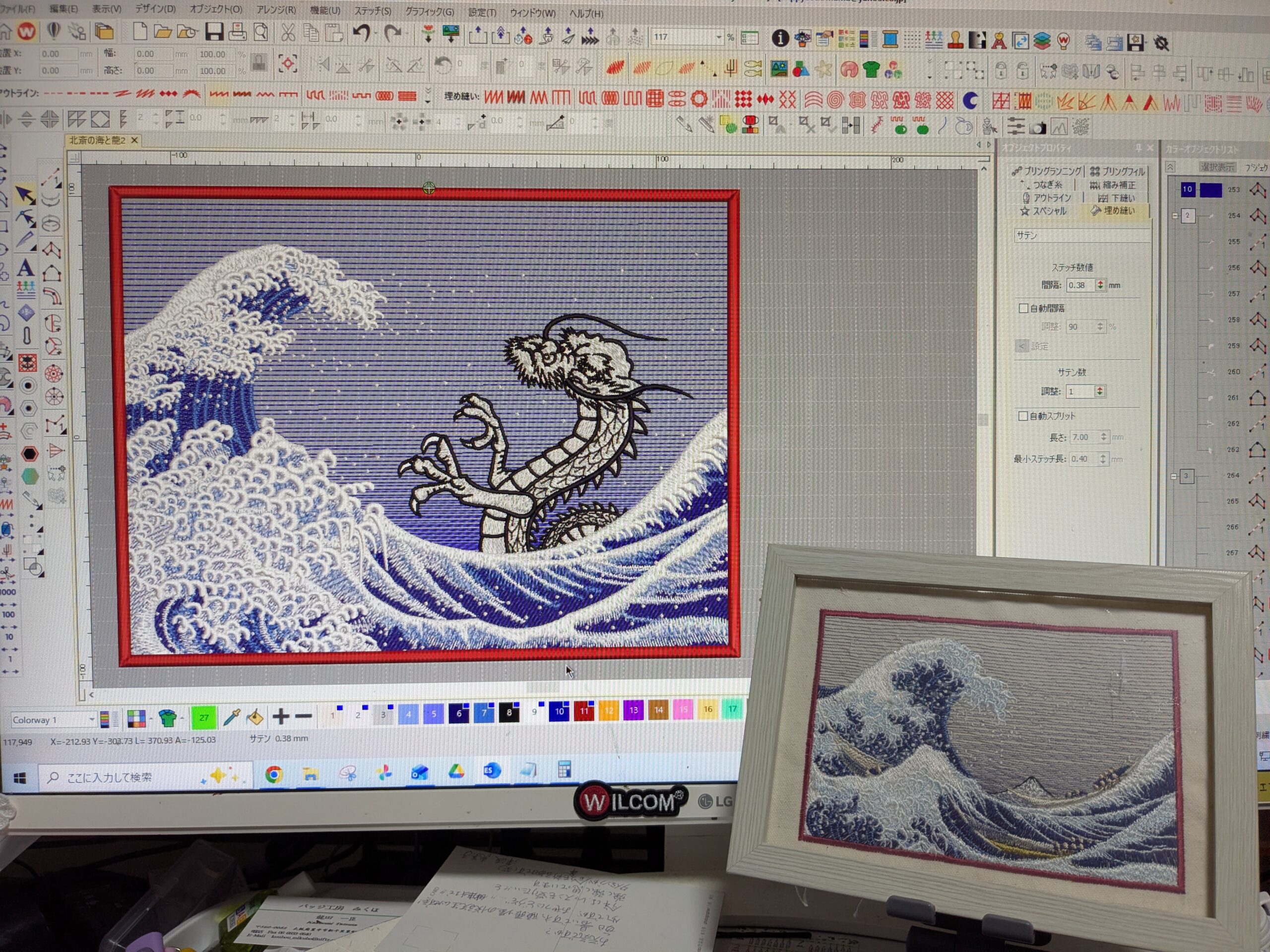Click the minus remove-color icon in palette bar

[x=303, y=716]
